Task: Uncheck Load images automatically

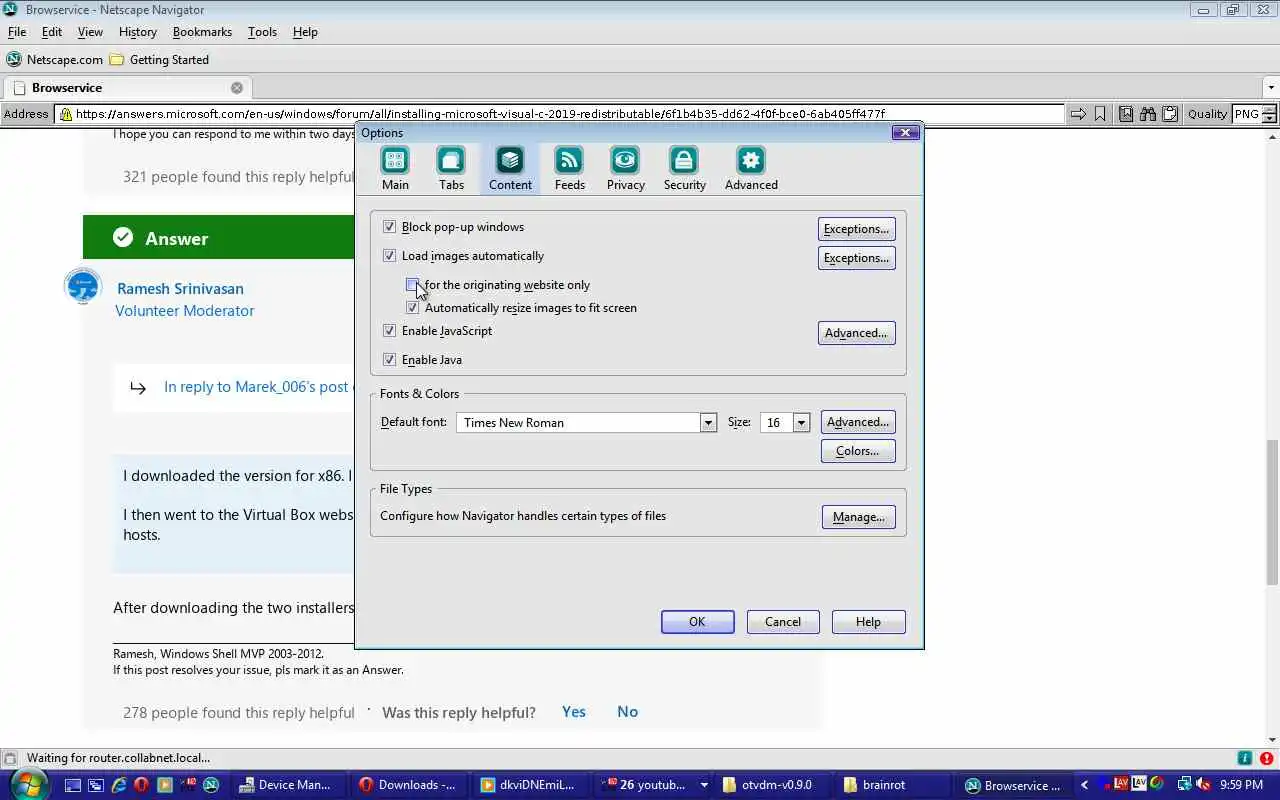Action: click(x=390, y=256)
